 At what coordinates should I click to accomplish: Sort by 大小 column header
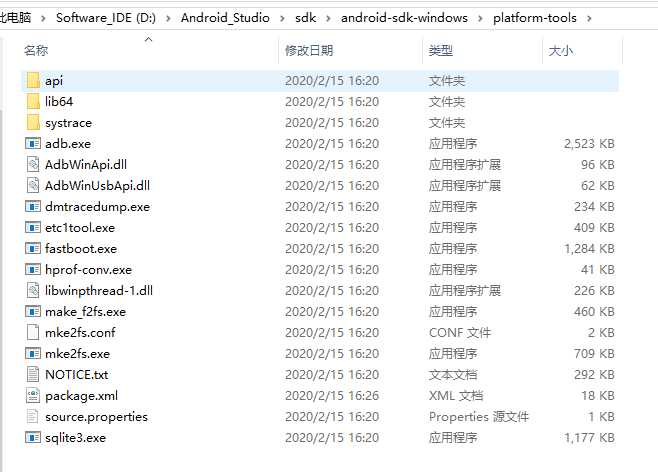pyautogui.click(x=561, y=51)
